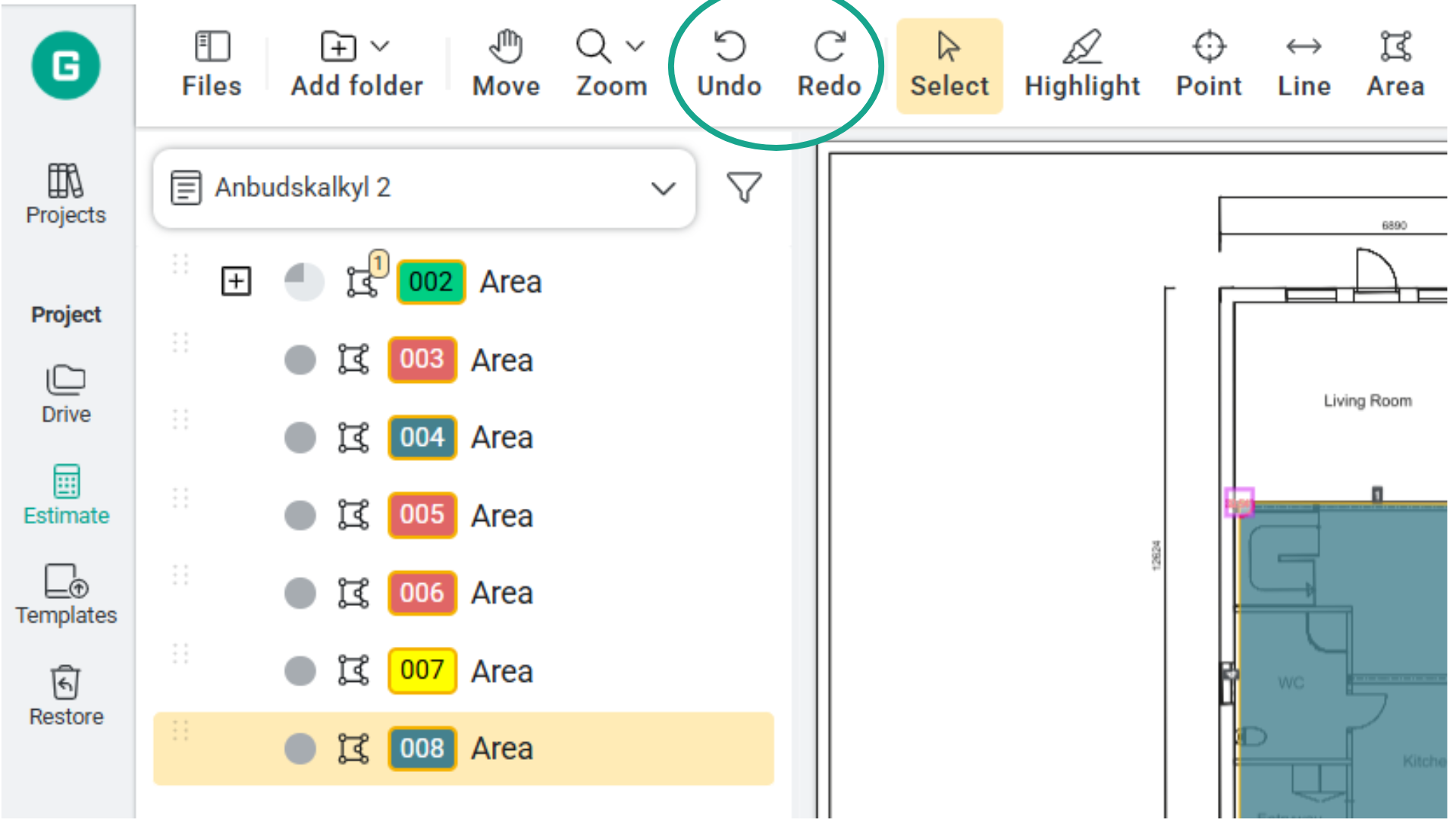
Task: Toggle the status circle for 005 Area
Action: click(300, 516)
